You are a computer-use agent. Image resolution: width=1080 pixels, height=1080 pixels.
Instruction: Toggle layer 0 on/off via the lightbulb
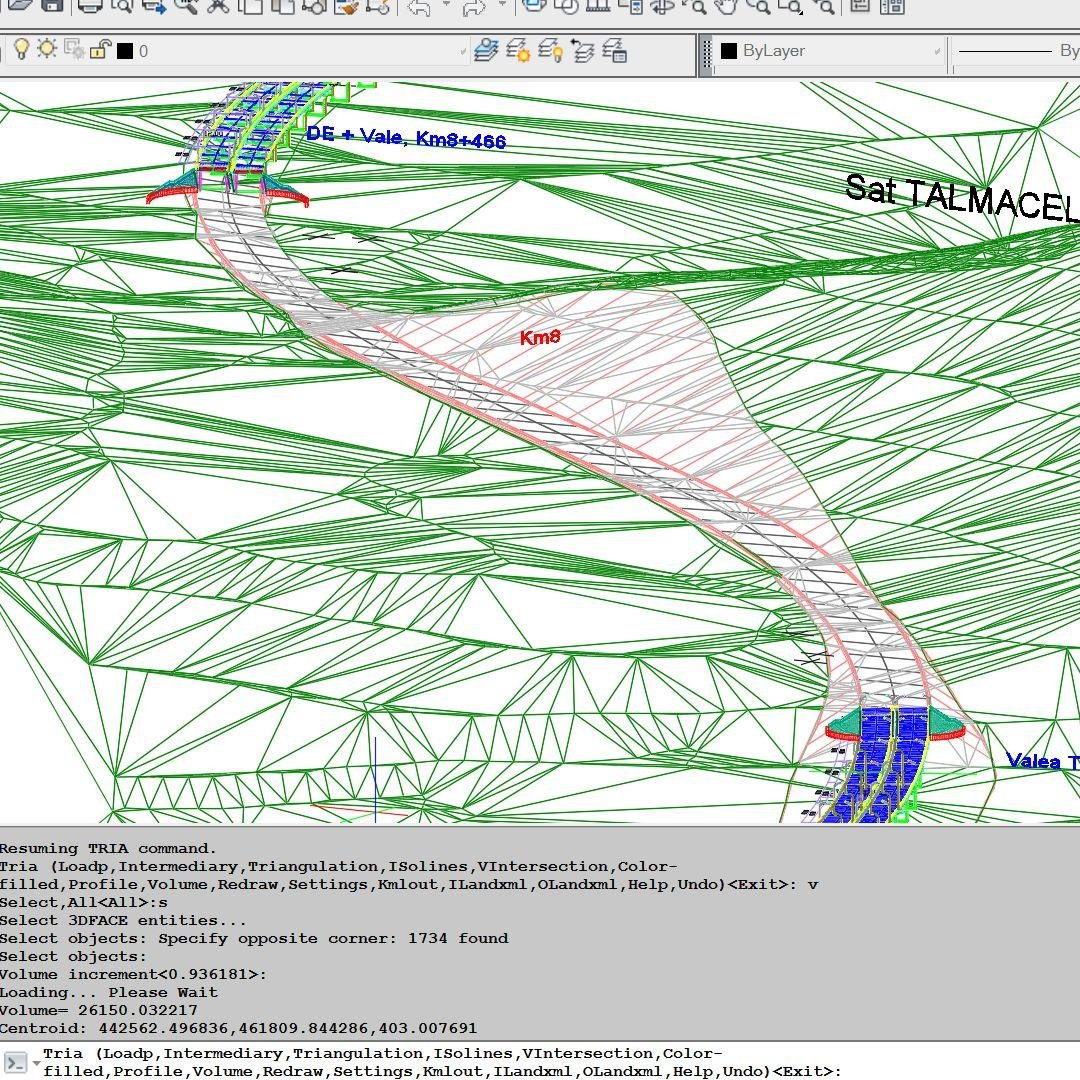tap(21, 50)
